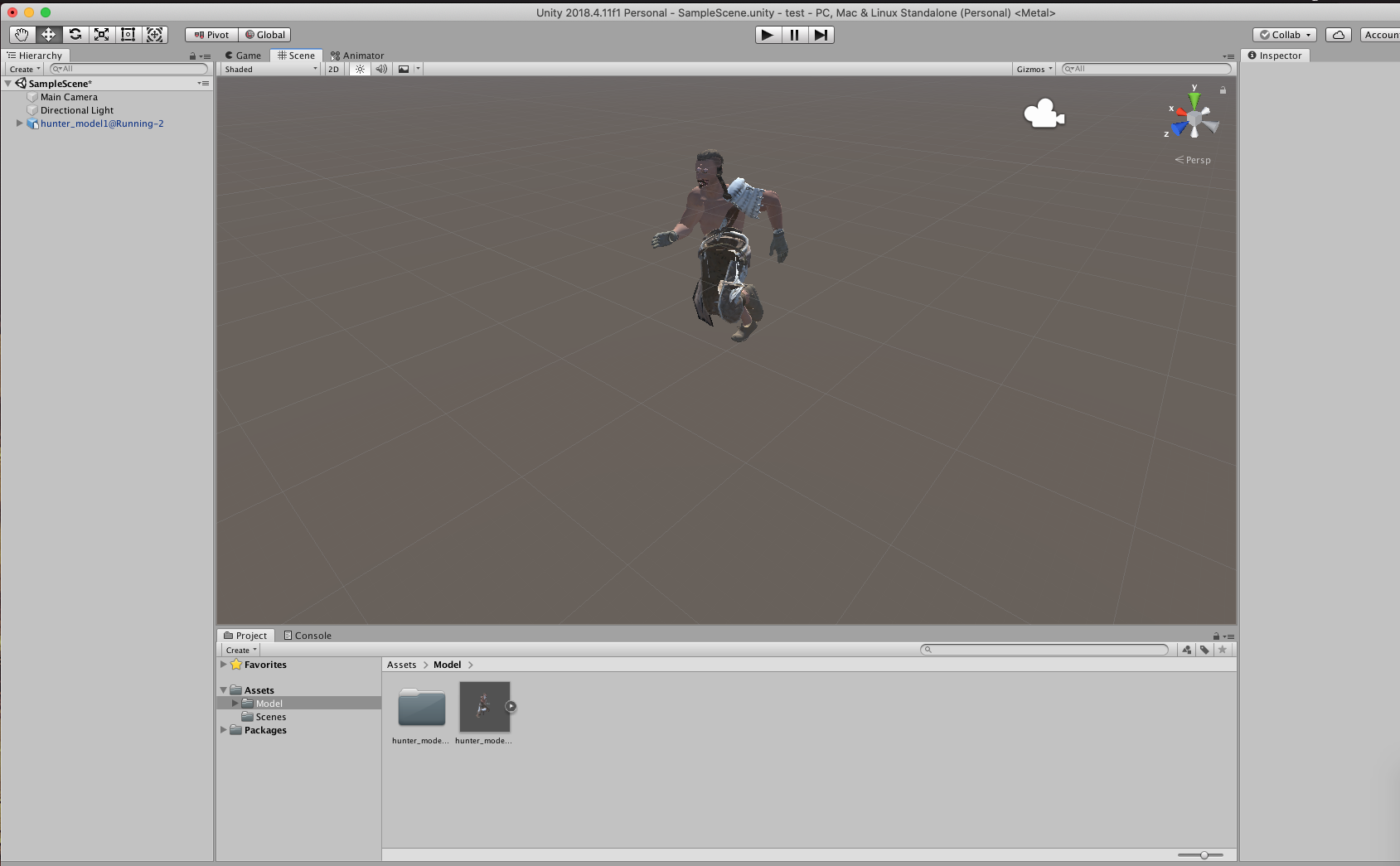The image size is (1400, 866).
Task: Select hunter_model1@Running-2 in Hierarchy
Action: pos(102,123)
